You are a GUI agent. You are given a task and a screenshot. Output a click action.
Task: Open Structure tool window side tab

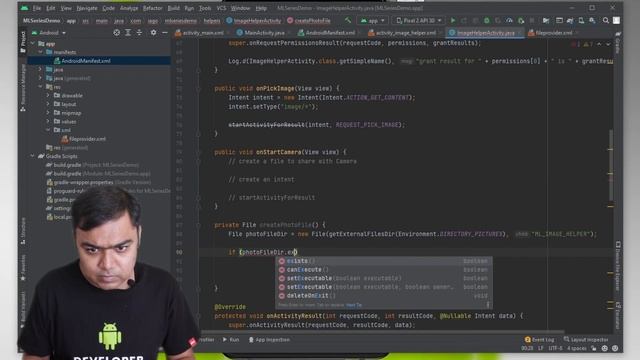pos(23,231)
